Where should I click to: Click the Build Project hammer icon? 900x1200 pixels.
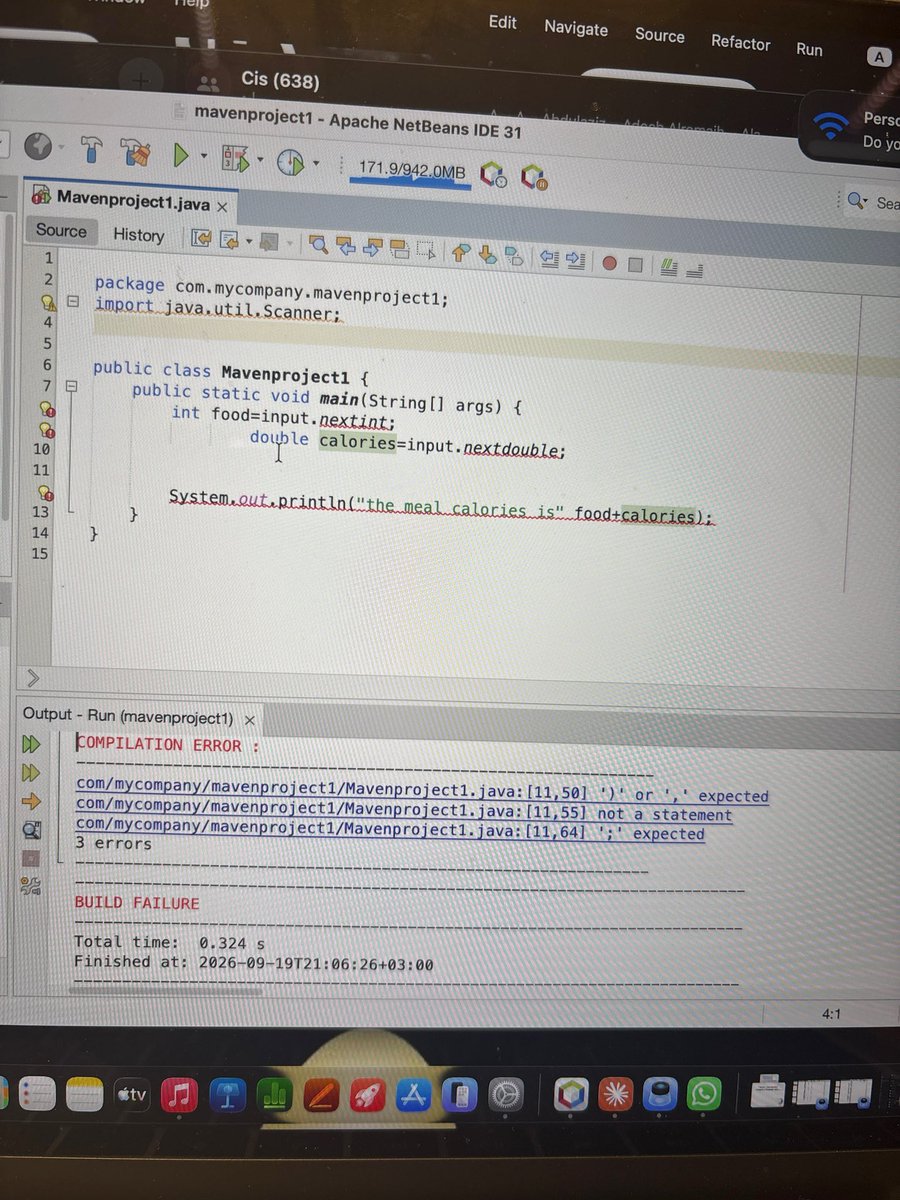(x=91, y=150)
